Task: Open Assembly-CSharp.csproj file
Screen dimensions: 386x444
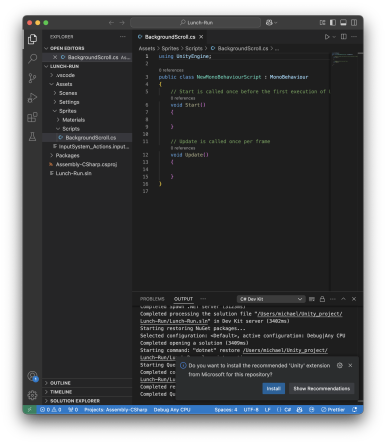Action: (x=86, y=164)
